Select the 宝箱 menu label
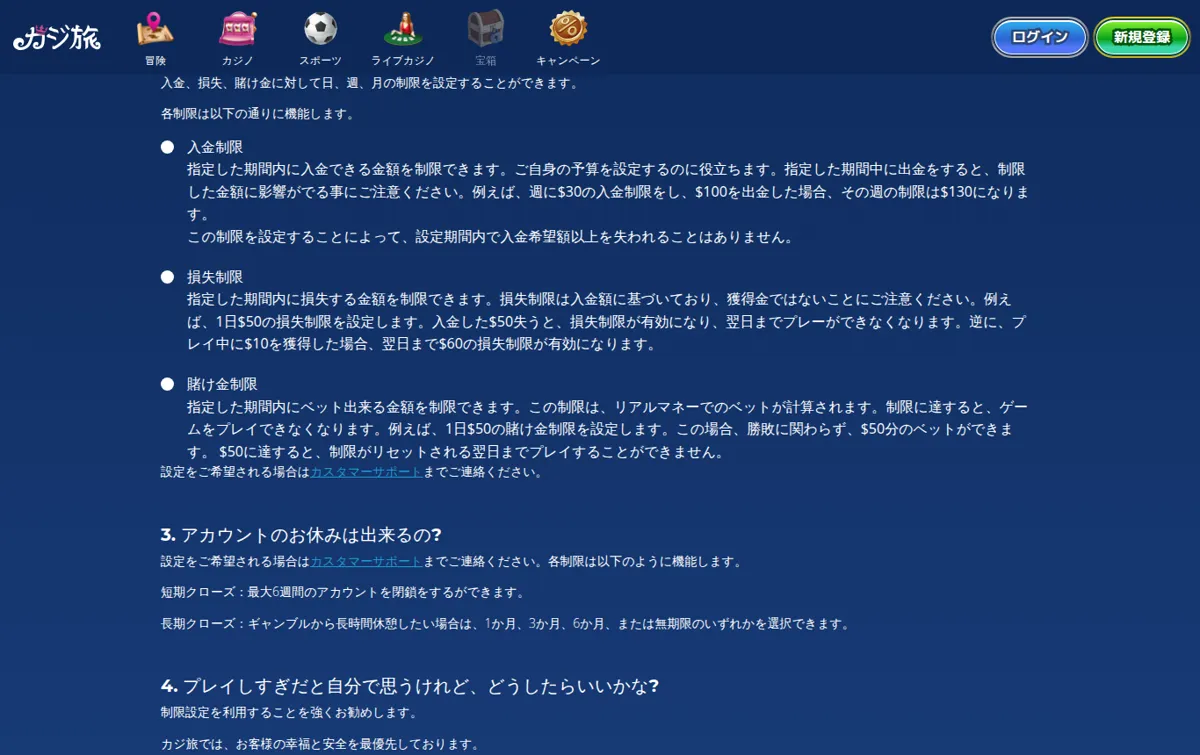The image size is (1200, 755). click(x=486, y=61)
